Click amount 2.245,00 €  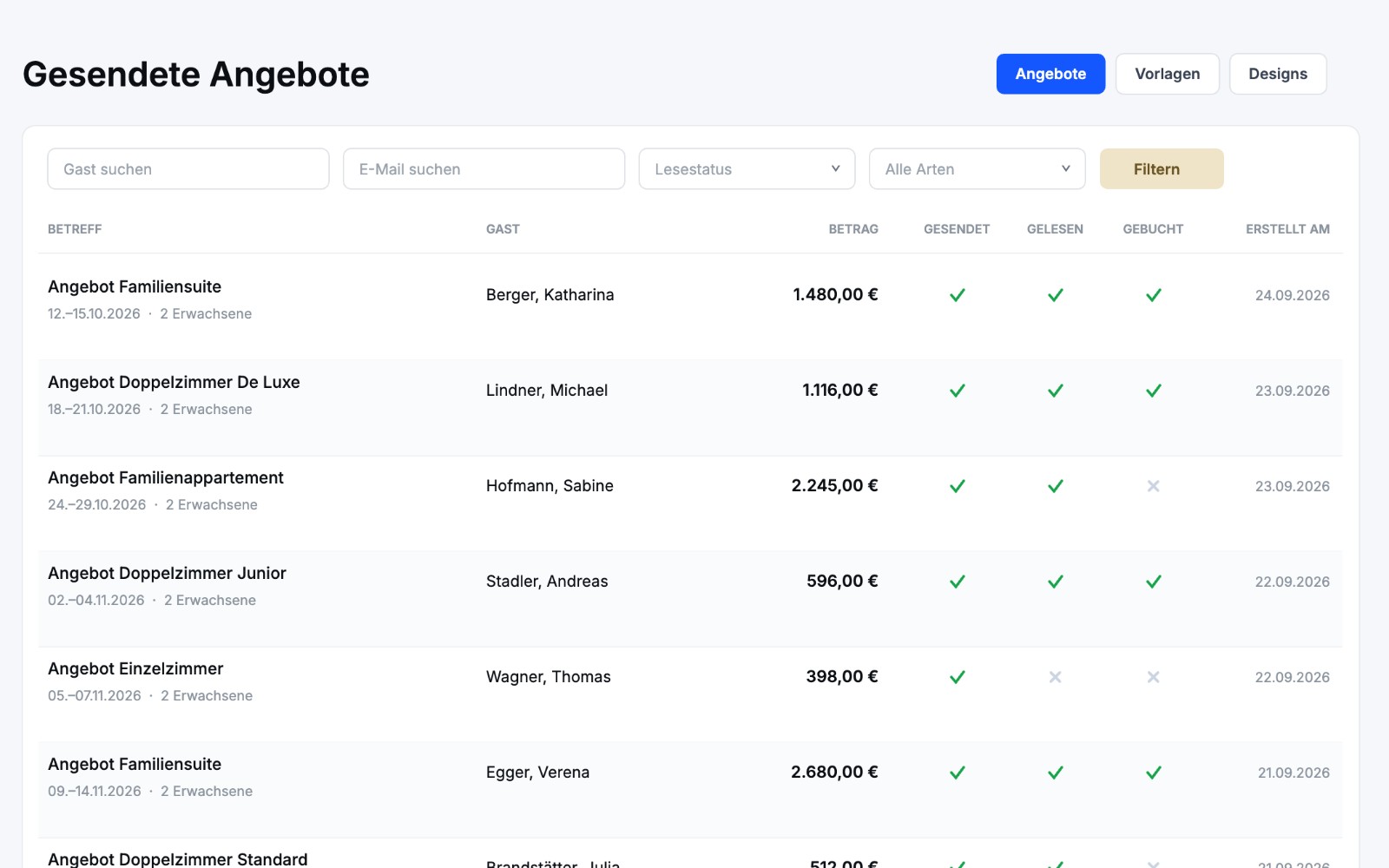point(834,486)
